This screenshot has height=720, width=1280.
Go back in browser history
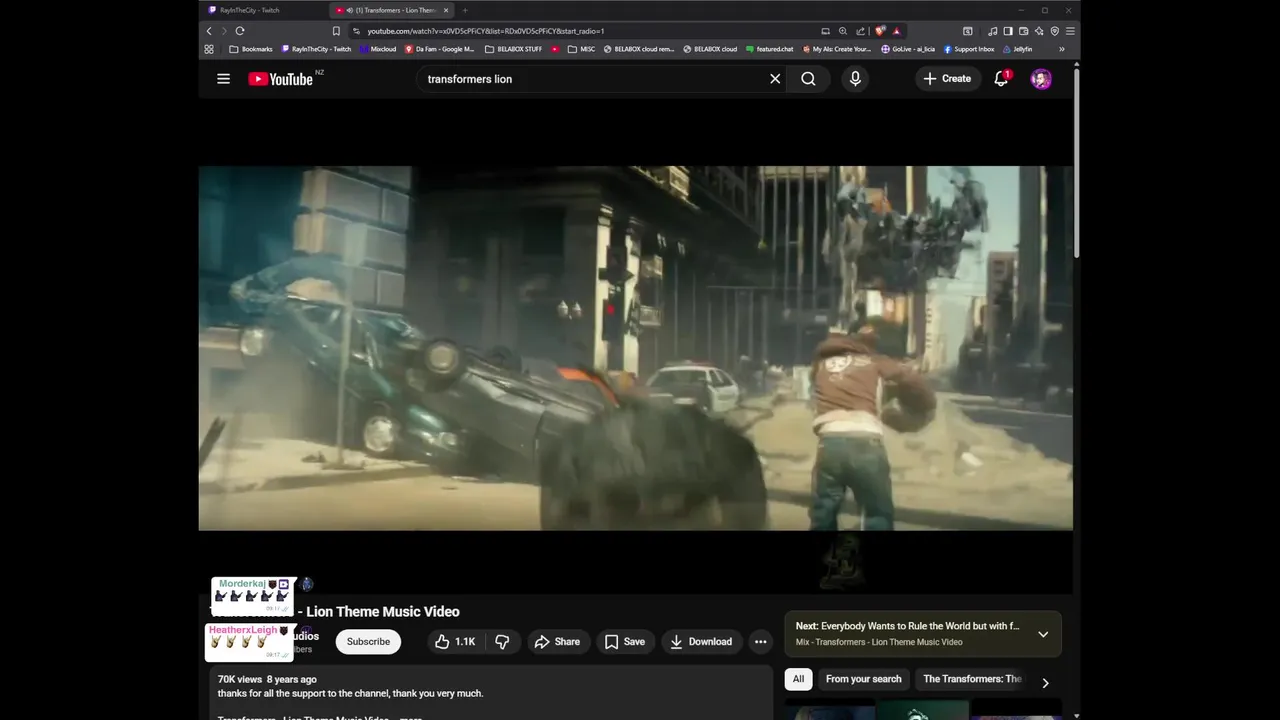pos(209,31)
